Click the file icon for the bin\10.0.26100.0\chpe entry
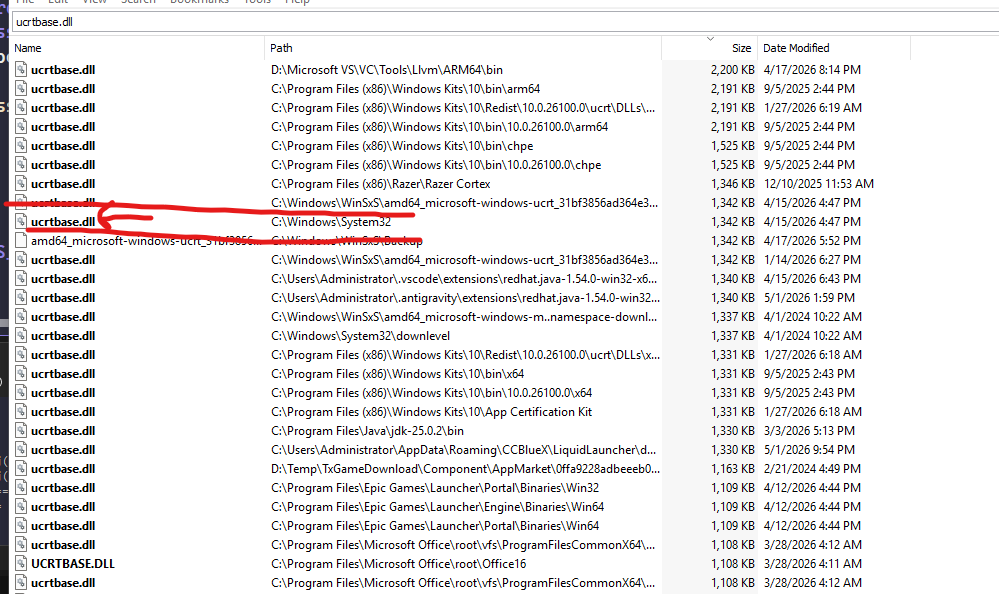Viewport: 999px width, 594px height. pos(21,164)
